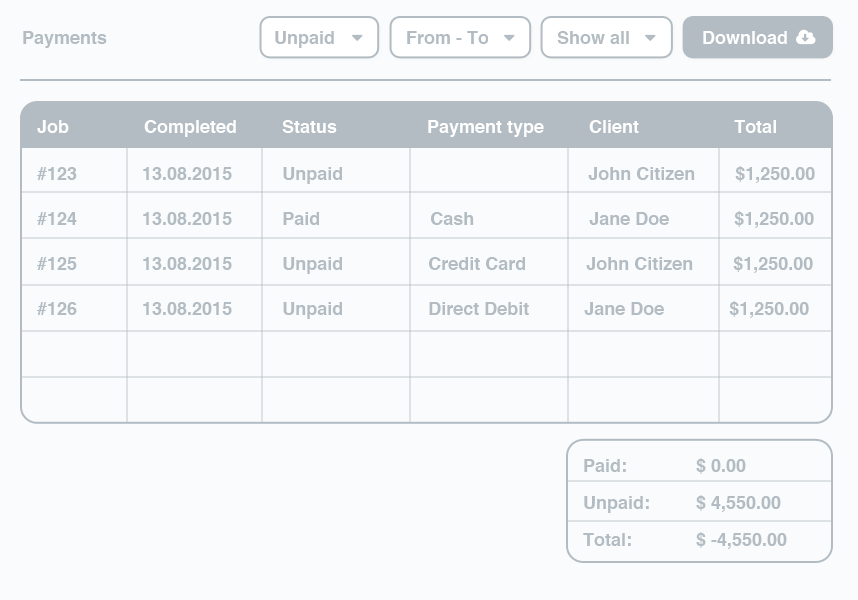Sort by the Total column header

point(755,127)
